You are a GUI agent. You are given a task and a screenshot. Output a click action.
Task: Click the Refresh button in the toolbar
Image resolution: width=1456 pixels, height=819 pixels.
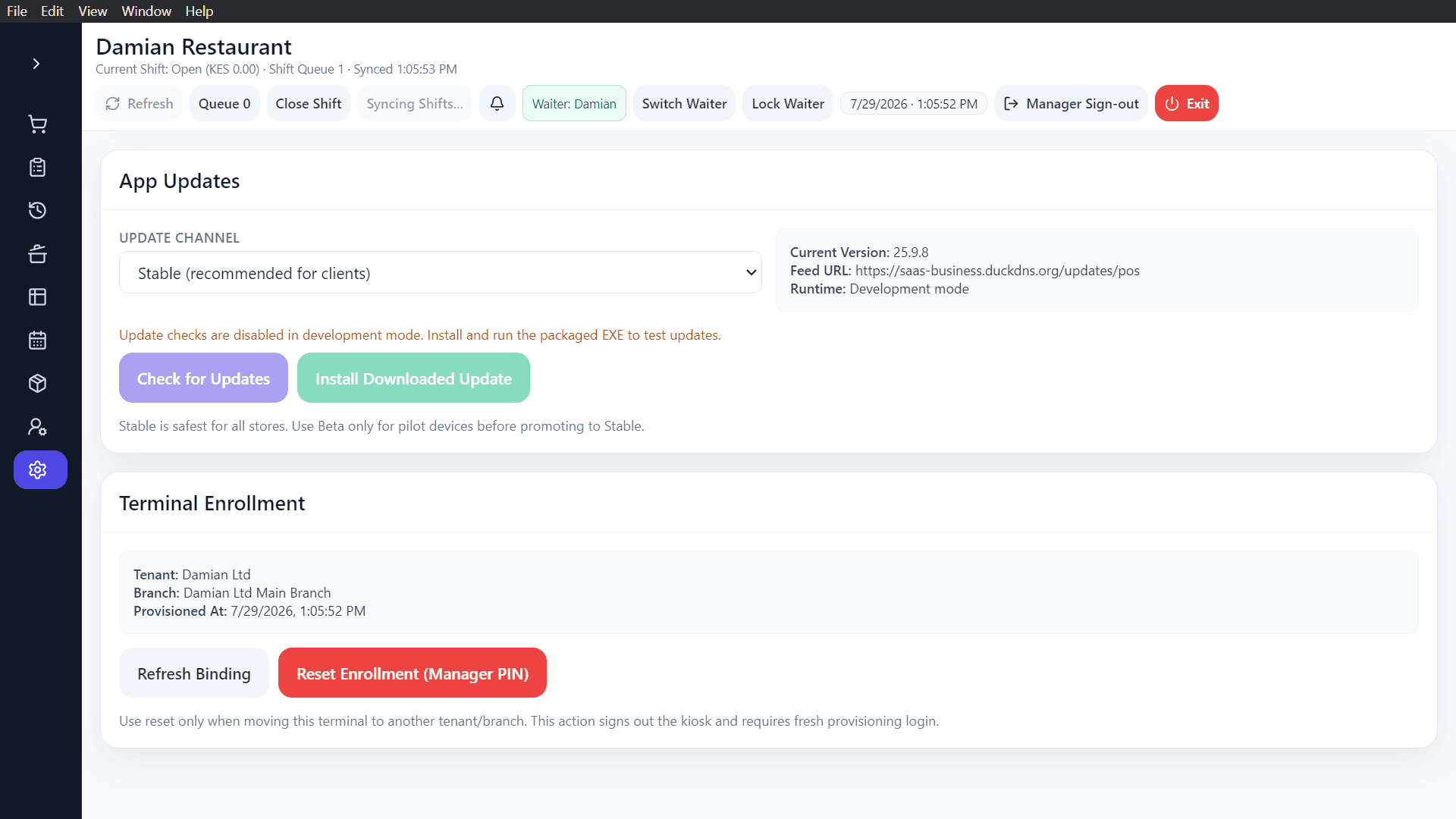140,103
